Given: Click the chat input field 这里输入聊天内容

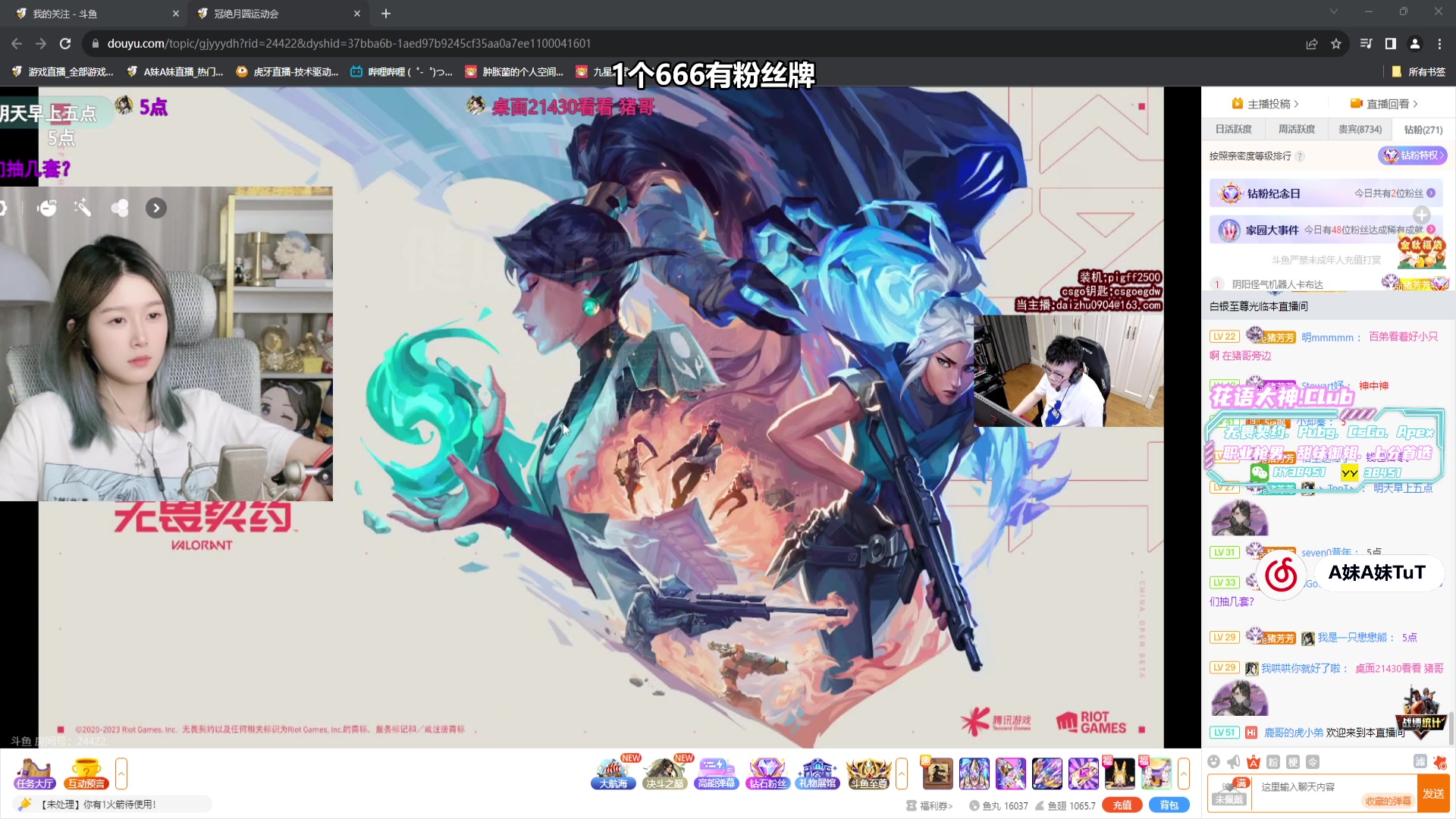Looking at the screenshot, I should pos(1335,787).
